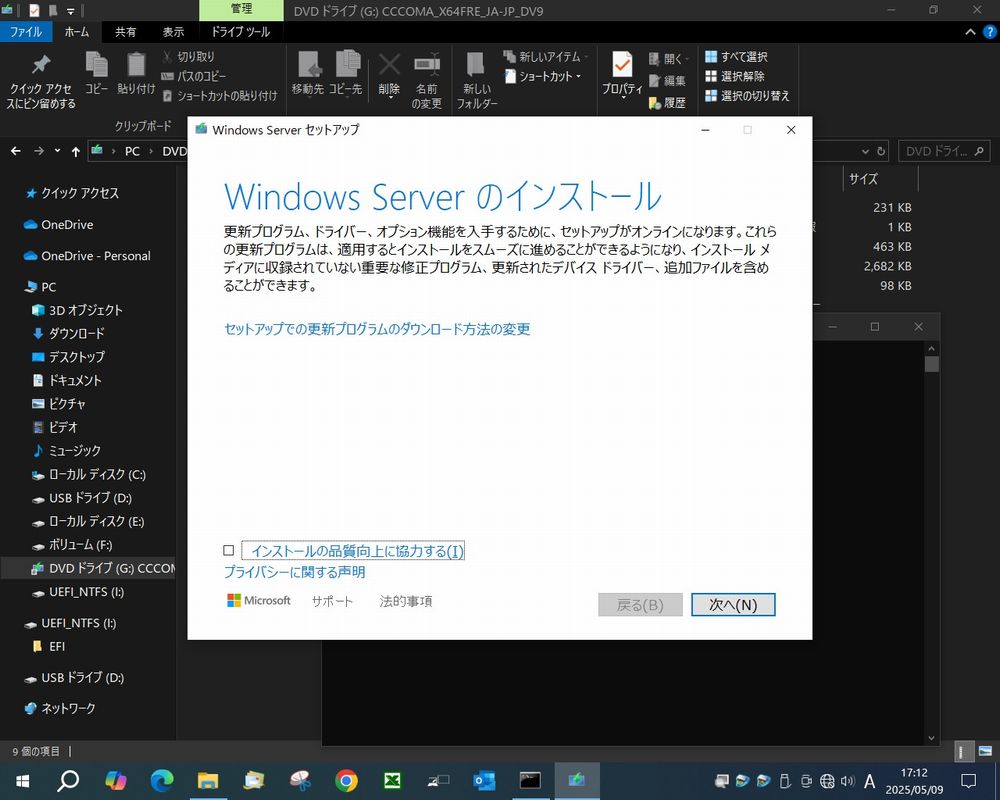Image resolution: width=1000 pixels, height=800 pixels.
Task: Click the 名前の変更 rename icon
Action: [x=427, y=64]
